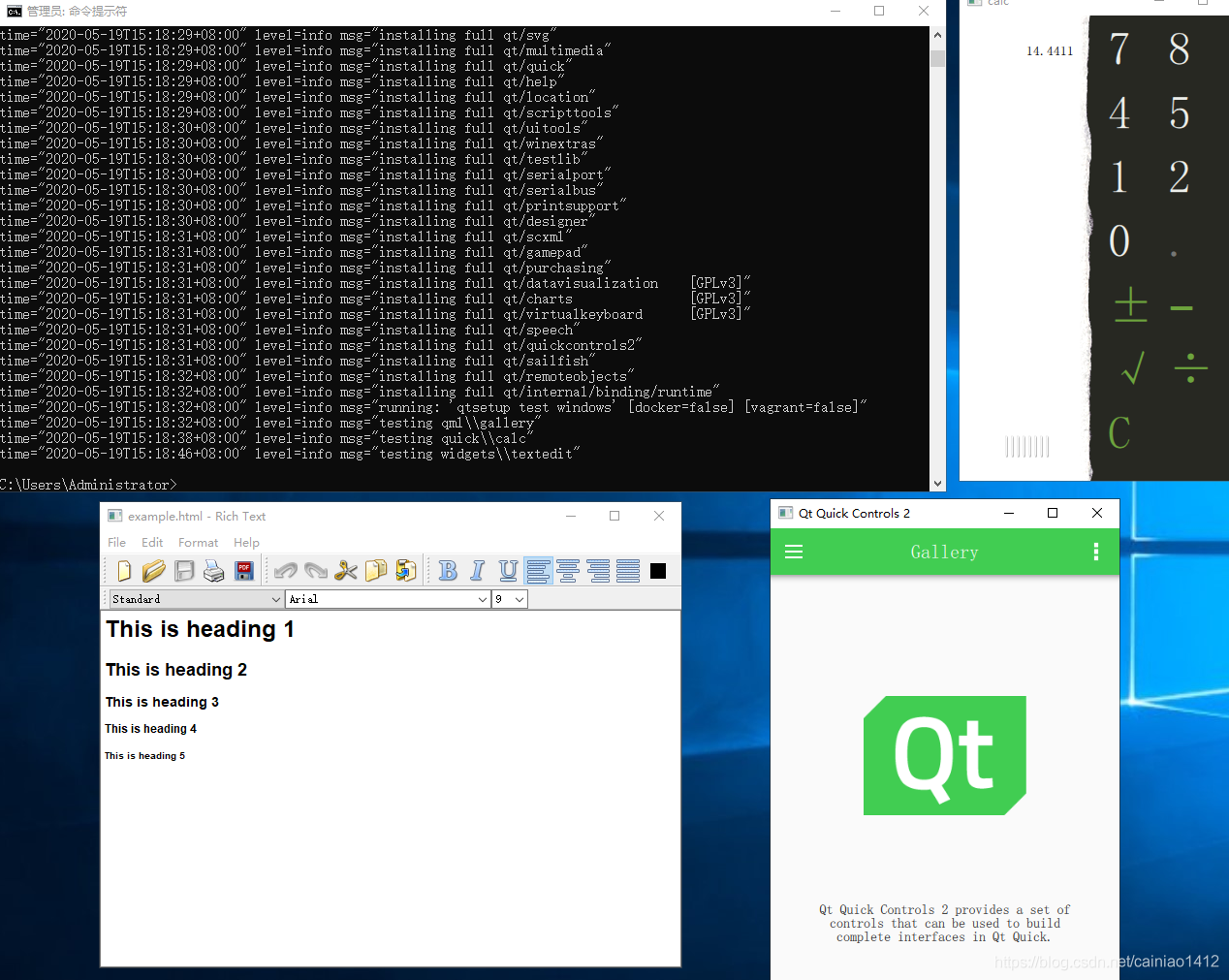
Task: Toggle Bold formatting
Action: coord(448,571)
